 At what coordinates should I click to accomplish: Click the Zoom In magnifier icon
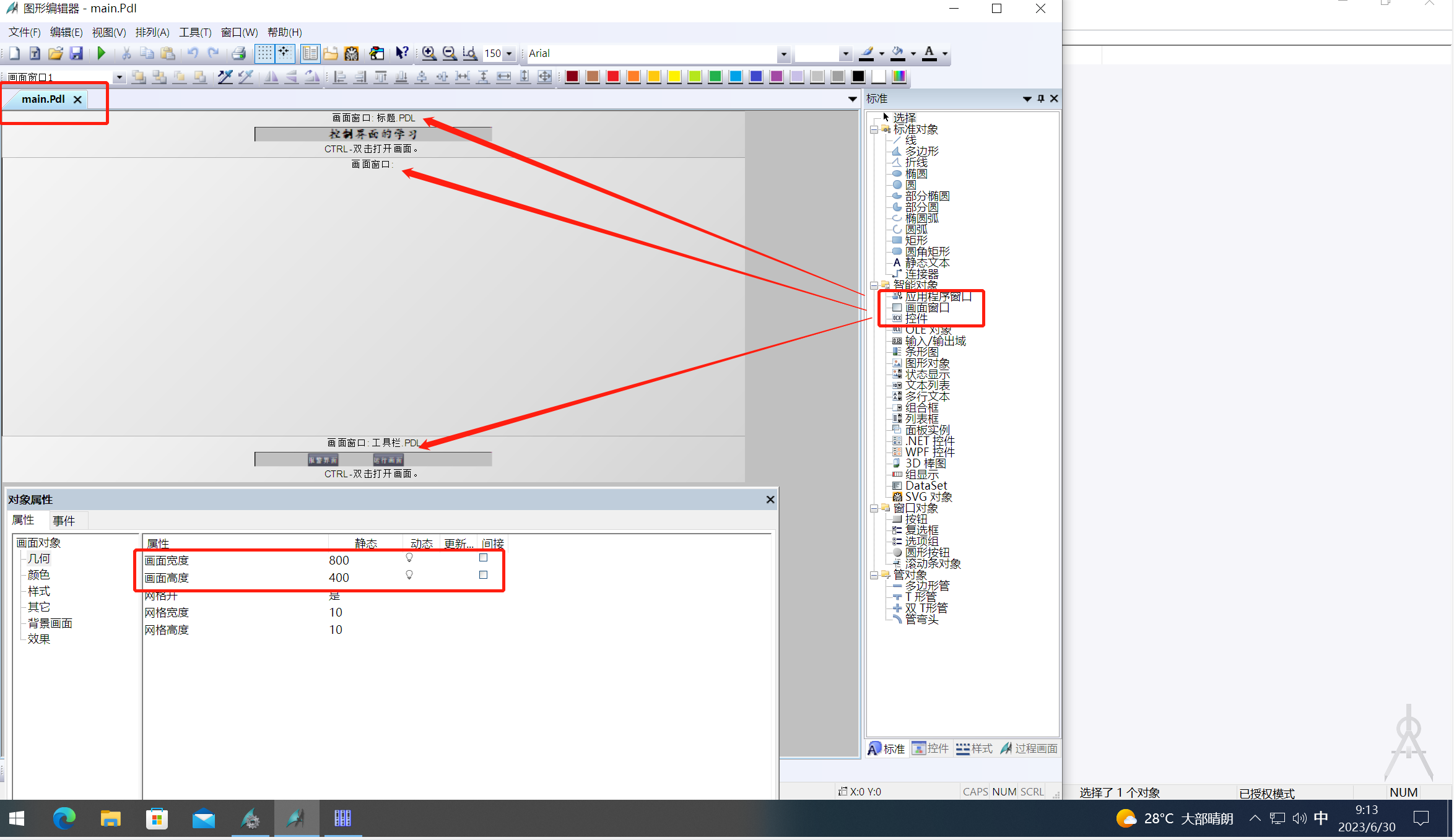coord(429,53)
